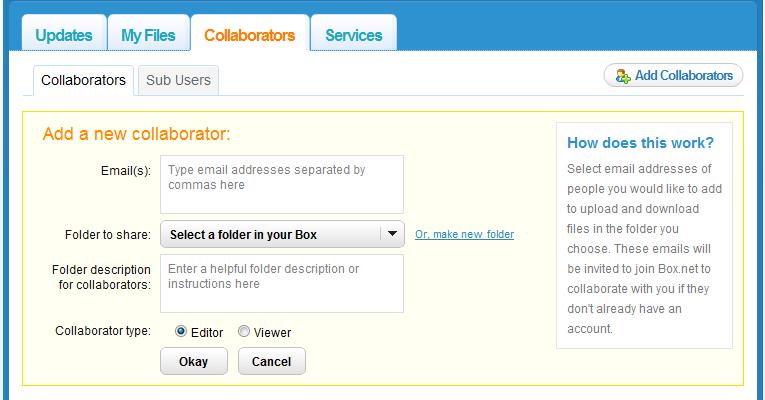Focus the Email(s) address text box
765x400 pixels.
pyautogui.click(x=282, y=184)
